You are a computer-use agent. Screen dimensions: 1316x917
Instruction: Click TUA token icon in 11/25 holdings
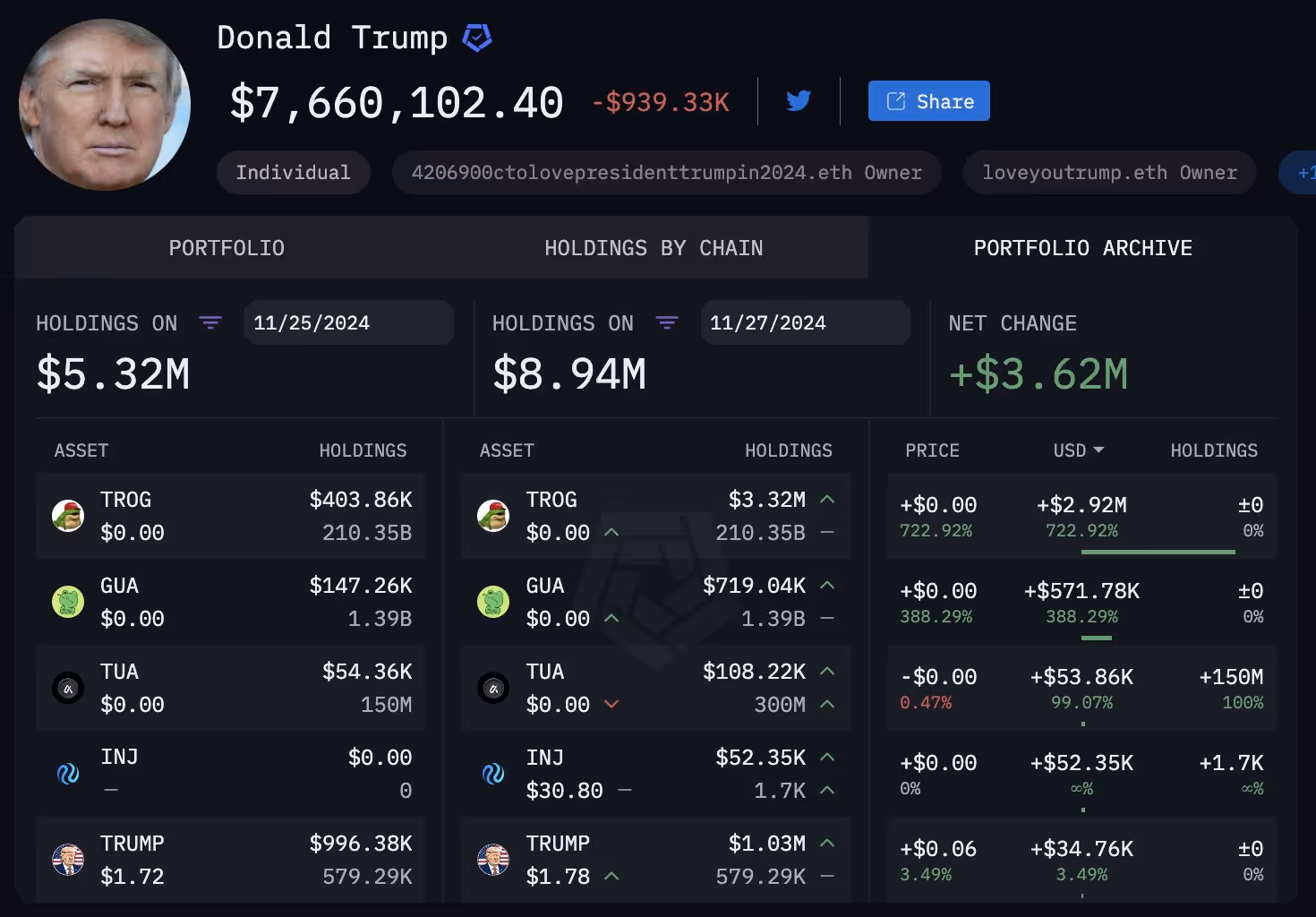coord(68,688)
